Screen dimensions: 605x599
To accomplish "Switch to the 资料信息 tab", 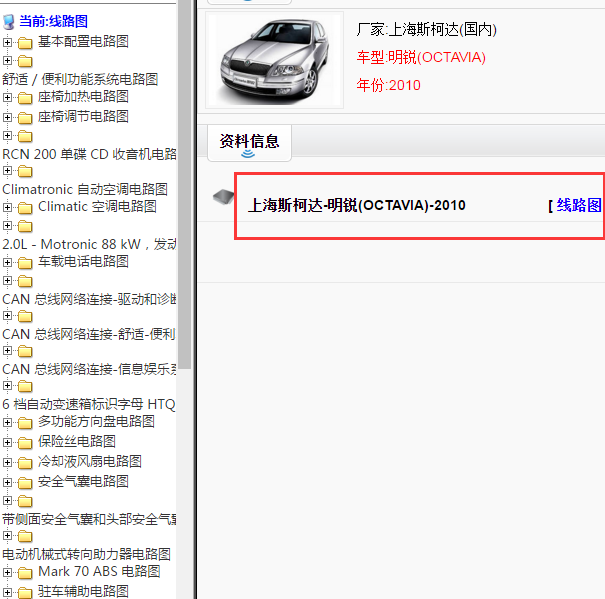I will (249, 143).
